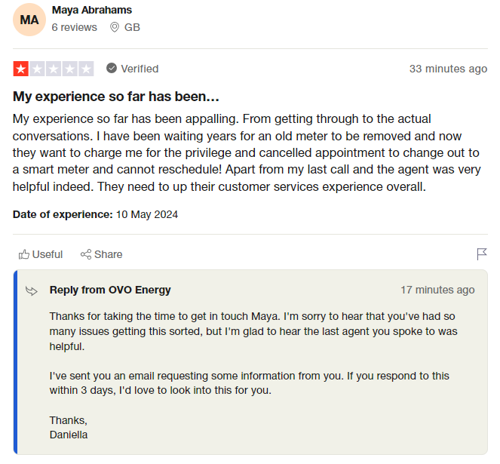Click the location pin icon beside GB
500x464 pixels.
pyautogui.click(x=114, y=27)
